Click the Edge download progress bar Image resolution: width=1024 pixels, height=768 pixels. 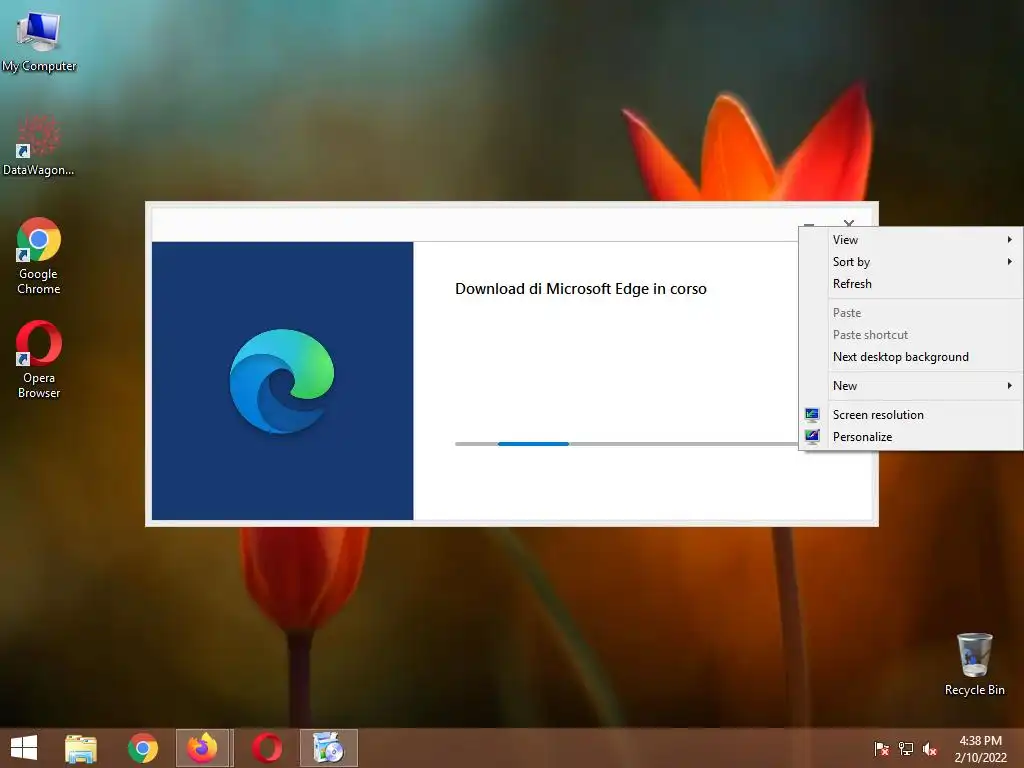pyautogui.click(x=626, y=444)
